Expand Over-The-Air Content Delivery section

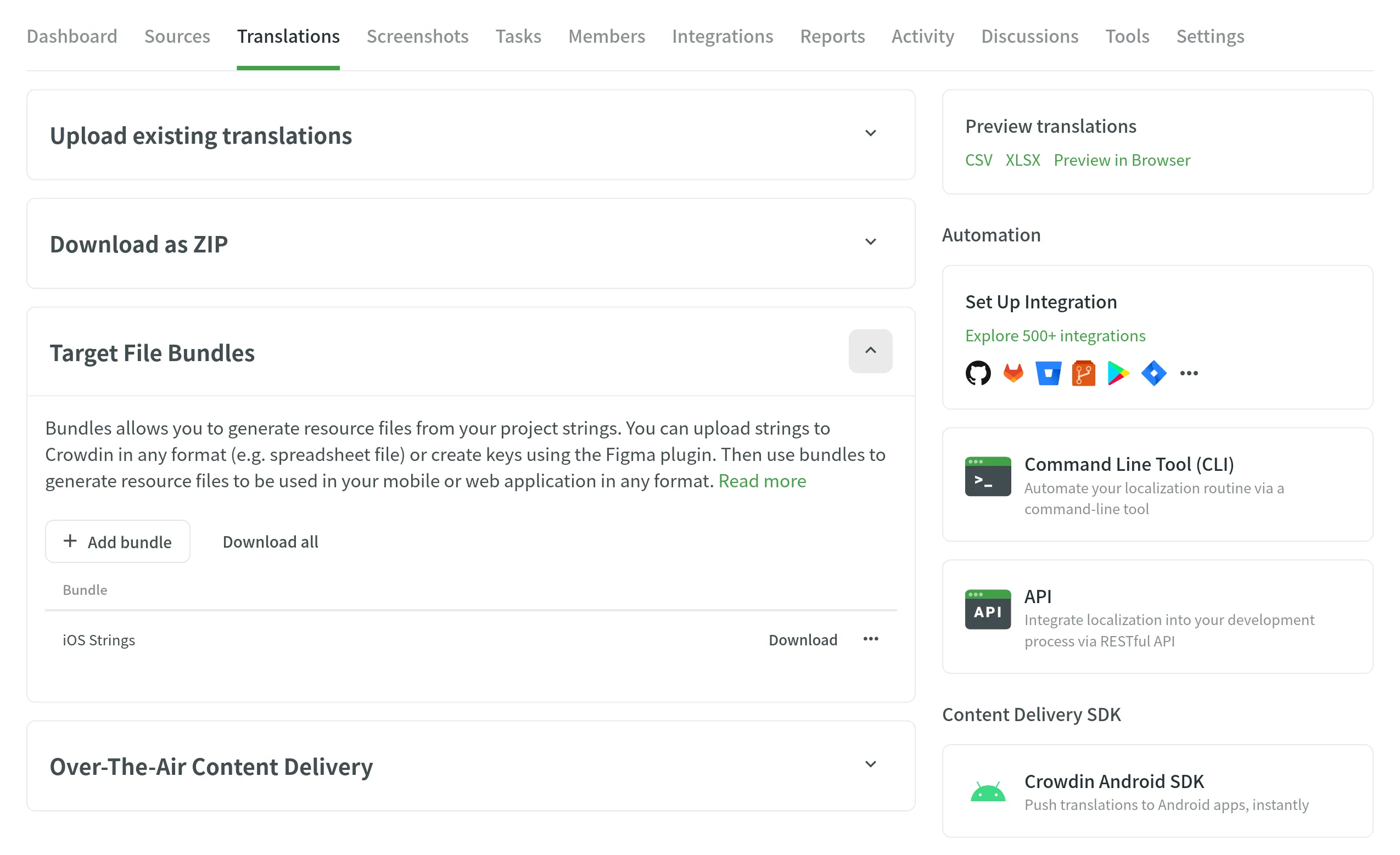click(x=870, y=764)
